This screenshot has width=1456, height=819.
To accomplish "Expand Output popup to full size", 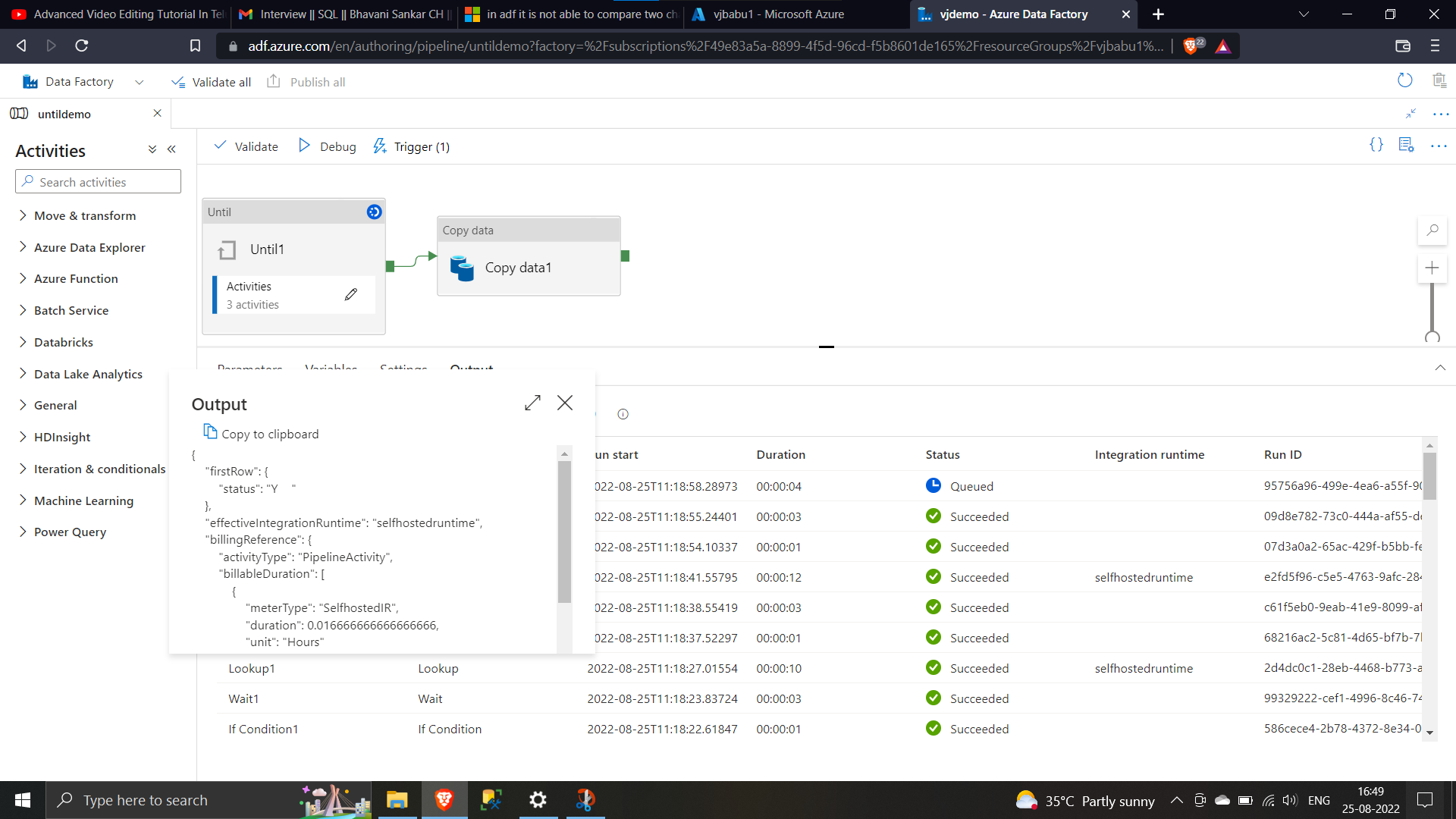I will click(532, 403).
